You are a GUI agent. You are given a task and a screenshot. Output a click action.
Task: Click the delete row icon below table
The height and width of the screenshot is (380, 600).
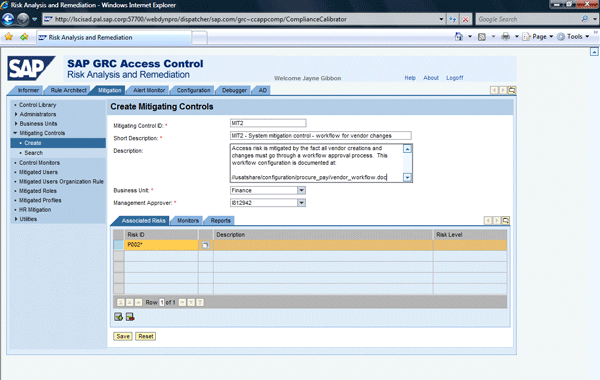[130, 317]
